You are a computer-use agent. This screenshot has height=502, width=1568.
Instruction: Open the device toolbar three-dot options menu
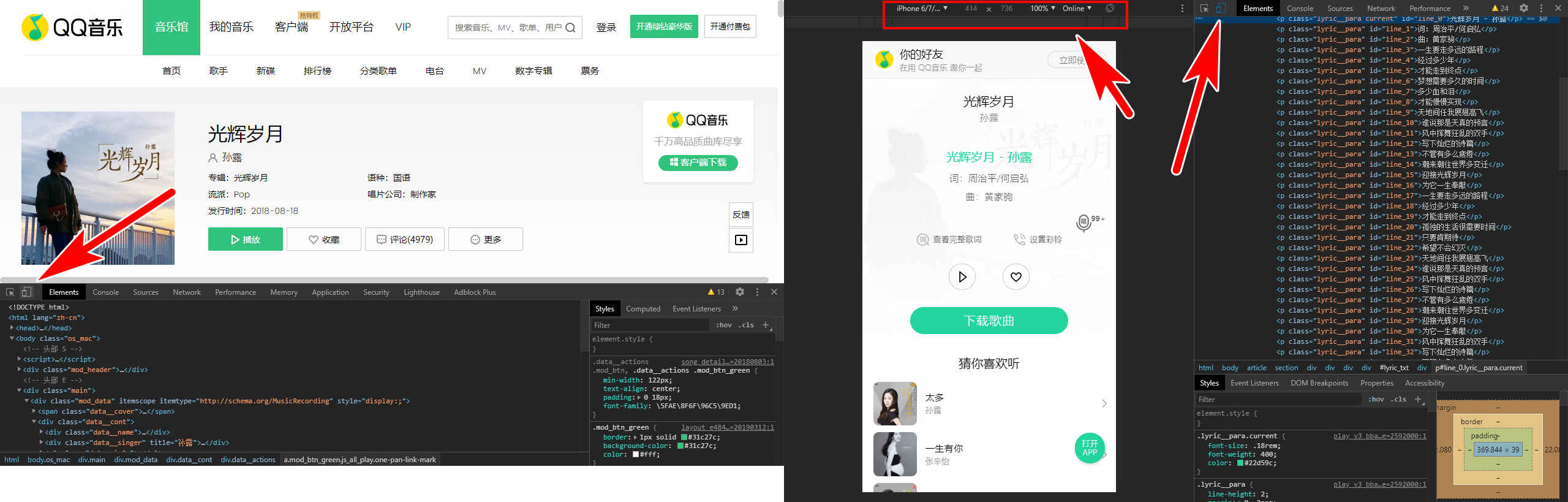click(1182, 8)
